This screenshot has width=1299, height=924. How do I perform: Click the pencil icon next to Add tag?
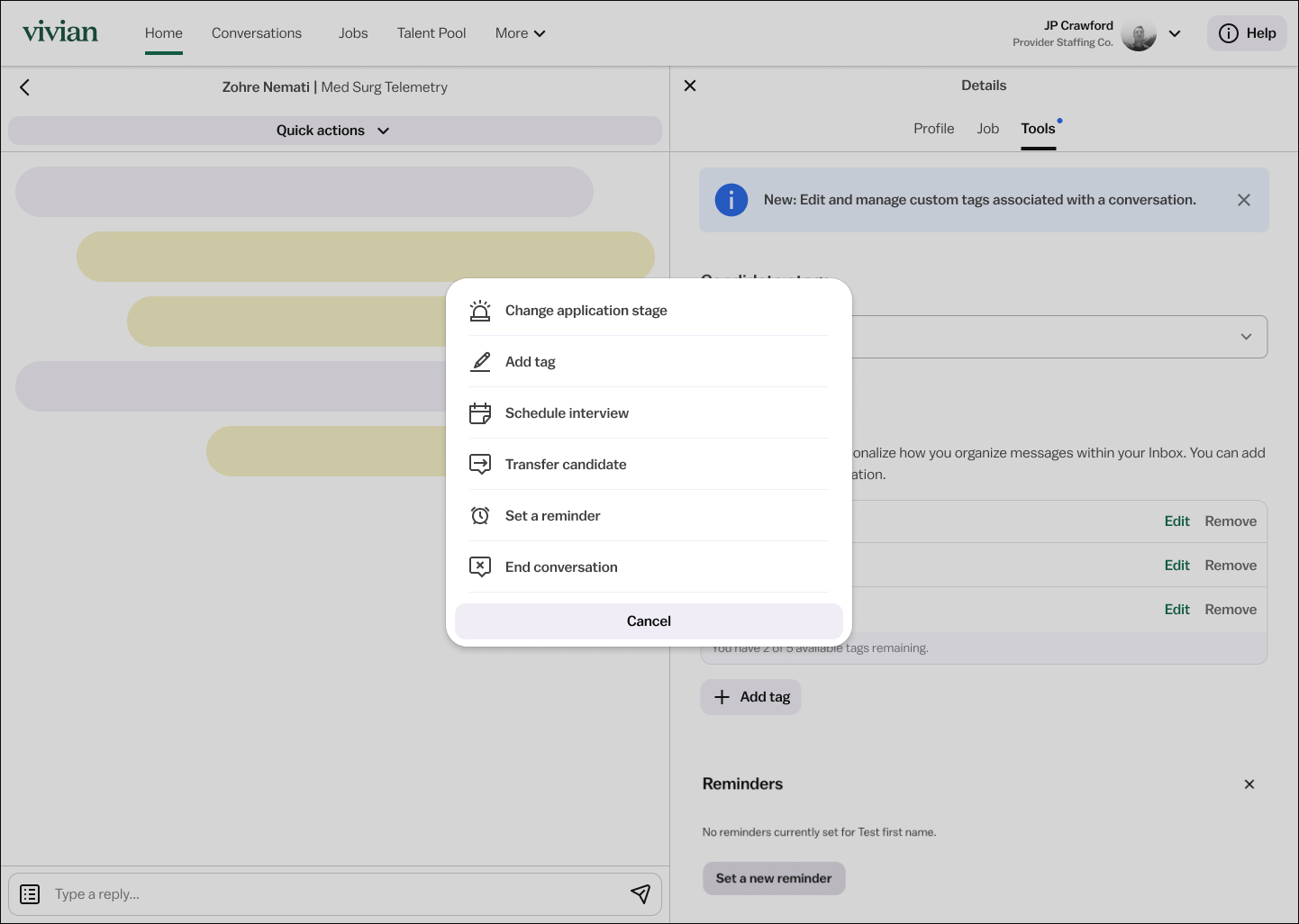[480, 362]
